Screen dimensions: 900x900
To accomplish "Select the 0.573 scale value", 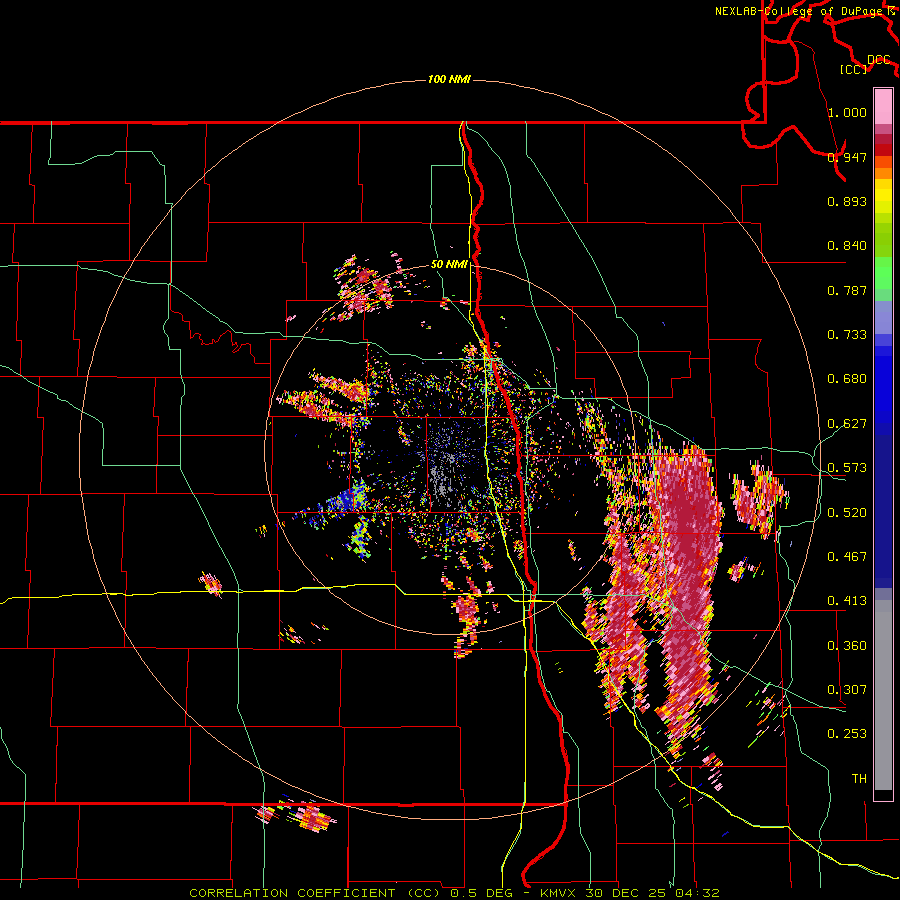I will 847,468.
